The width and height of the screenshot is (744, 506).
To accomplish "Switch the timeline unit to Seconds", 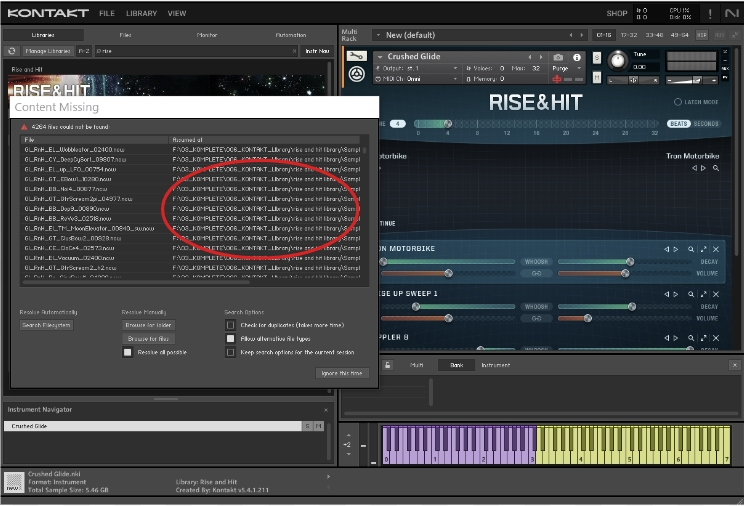I will (706, 124).
